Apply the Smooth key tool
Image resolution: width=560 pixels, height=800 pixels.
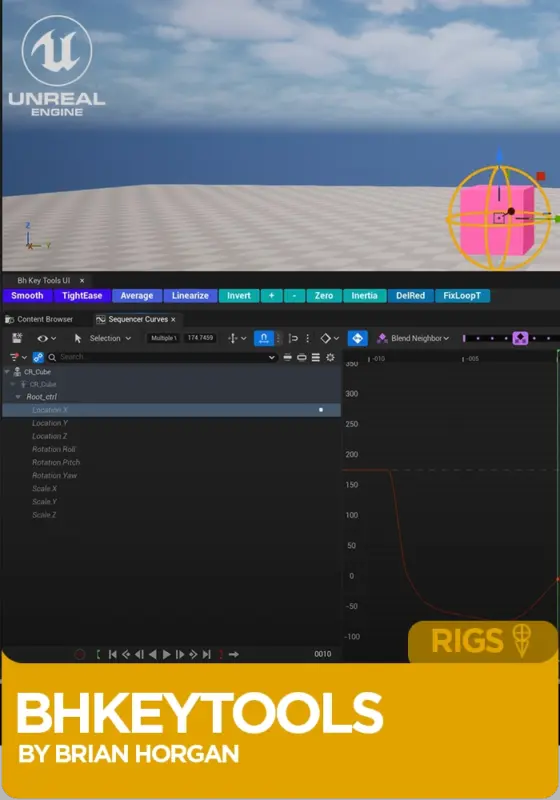coord(27,296)
